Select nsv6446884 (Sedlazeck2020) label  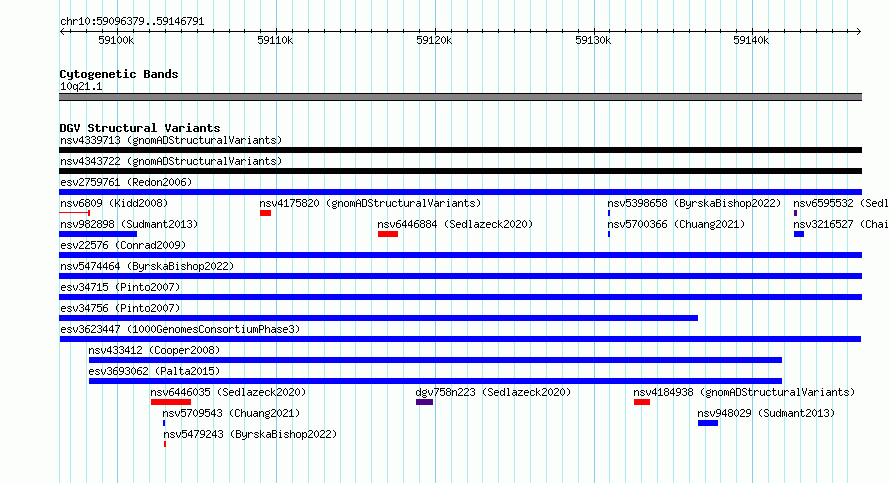pos(455,224)
